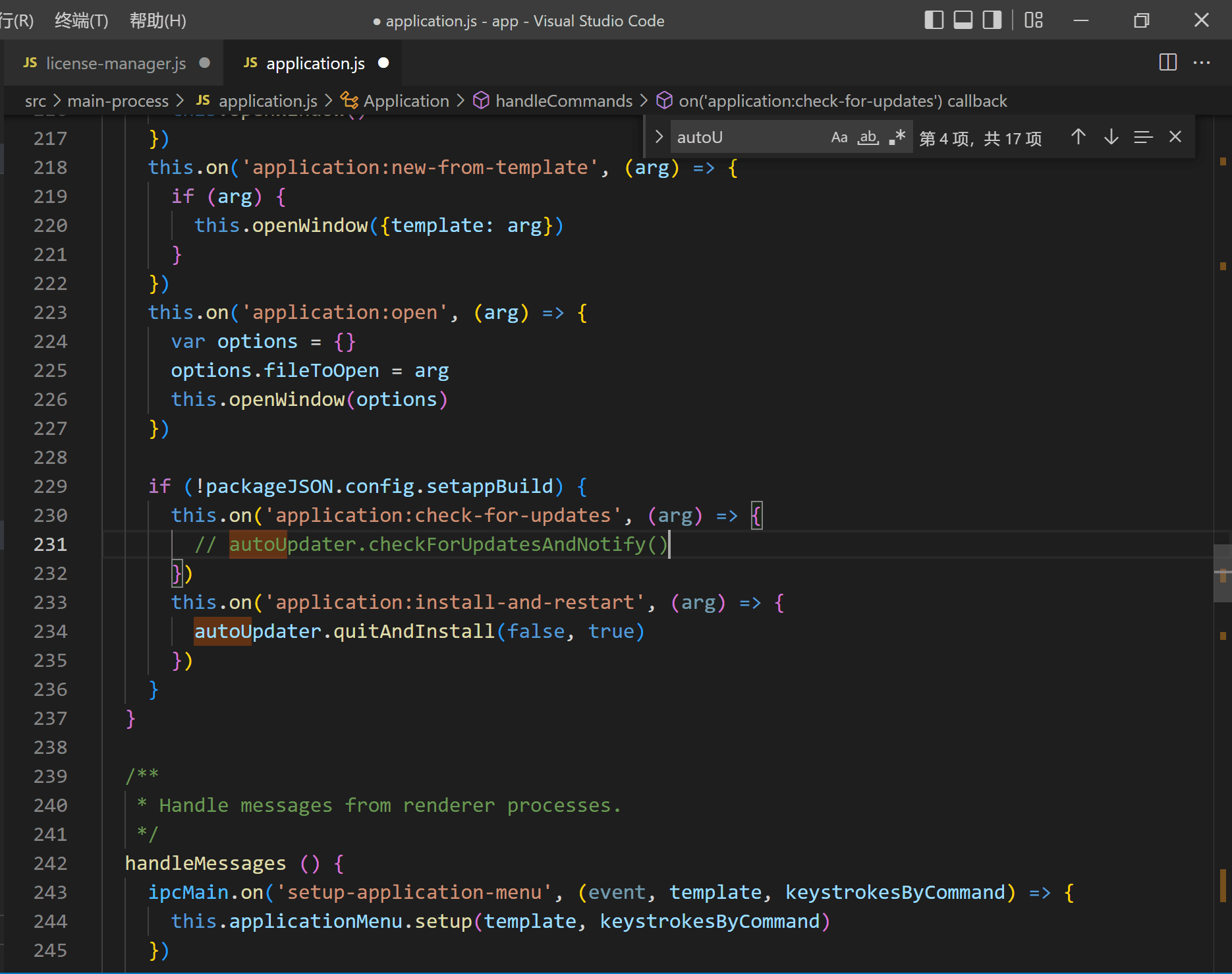Click 'setup-application-menu' string
The image size is (1232, 974).
pos(414,892)
